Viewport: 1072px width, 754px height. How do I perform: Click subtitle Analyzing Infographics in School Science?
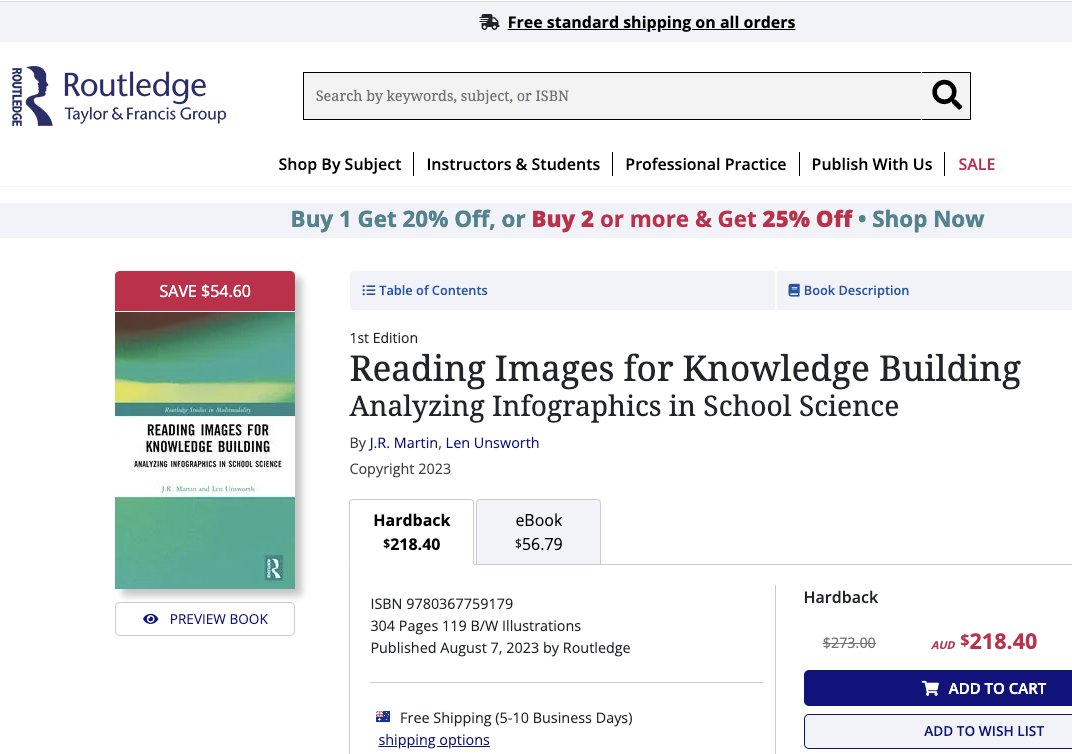pos(624,406)
